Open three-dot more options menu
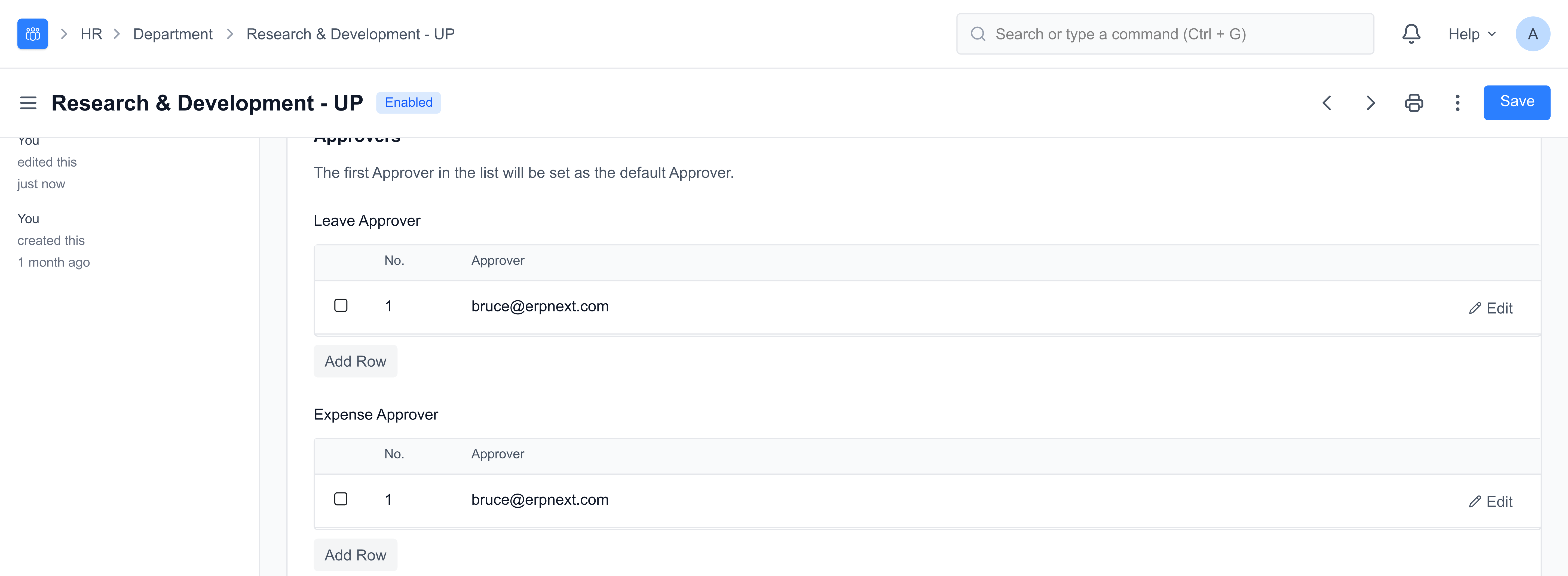1568x576 pixels. pyautogui.click(x=1457, y=103)
